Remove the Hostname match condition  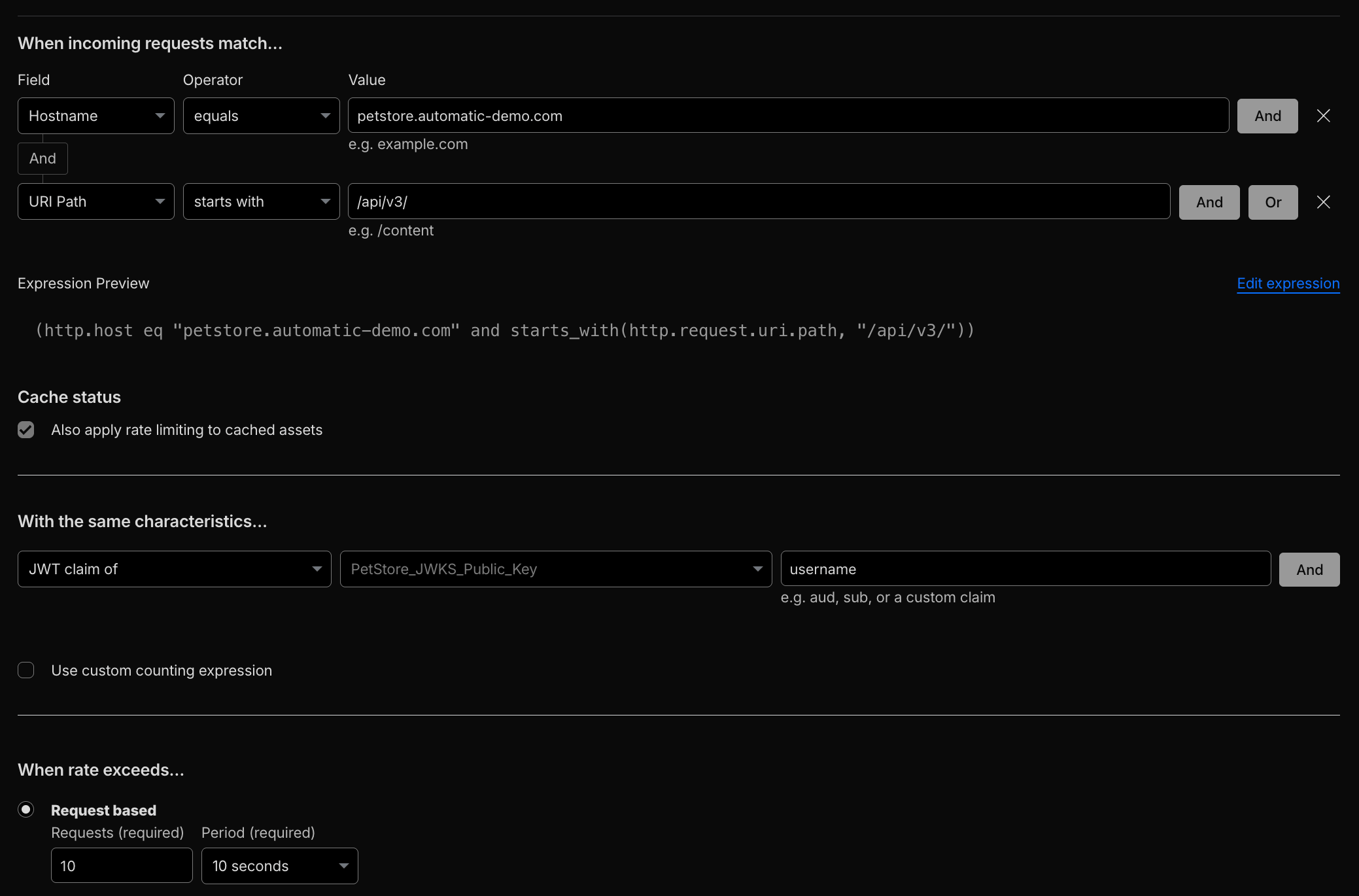(x=1324, y=115)
